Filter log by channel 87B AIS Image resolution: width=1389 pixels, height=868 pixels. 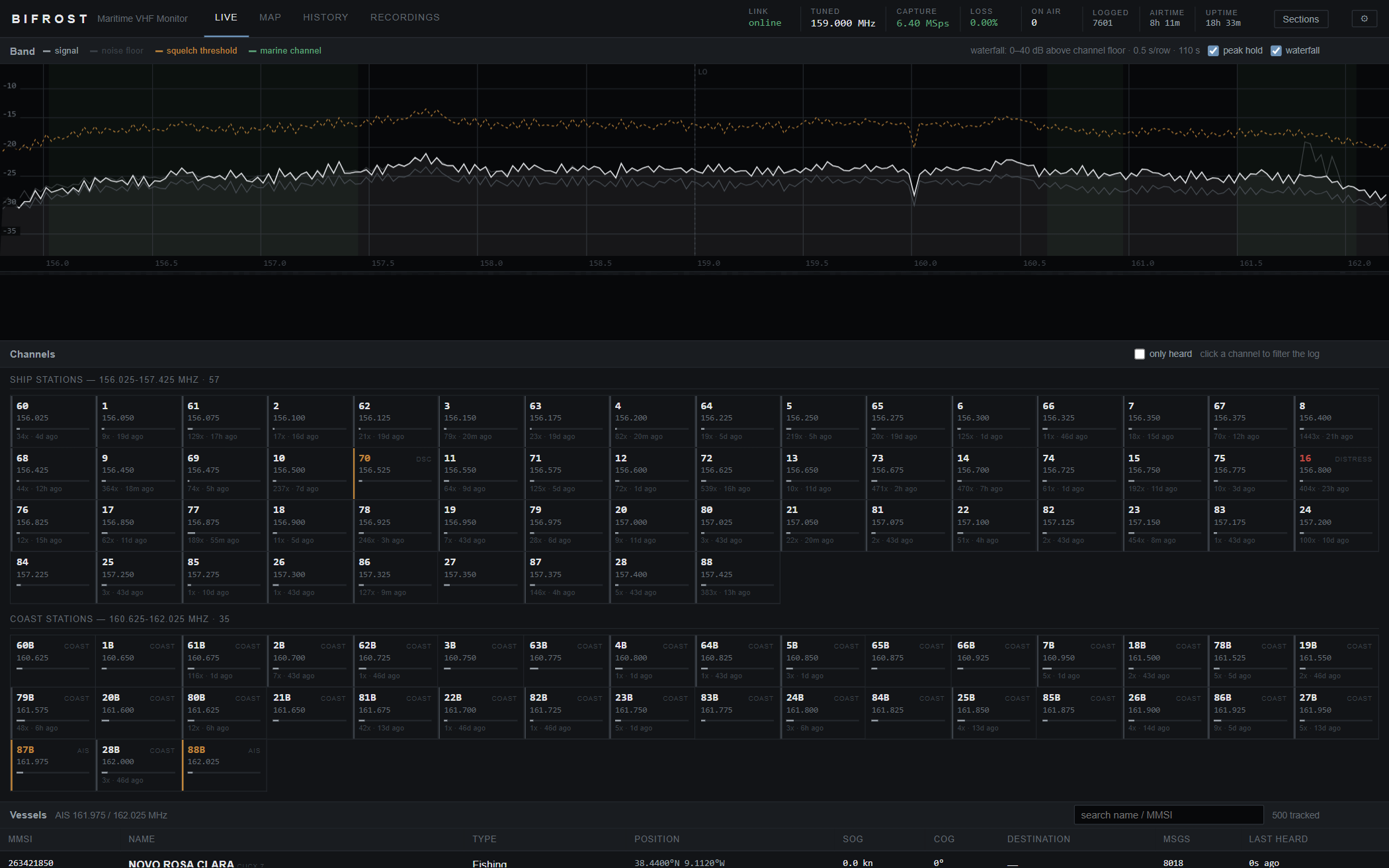(53, 765)
